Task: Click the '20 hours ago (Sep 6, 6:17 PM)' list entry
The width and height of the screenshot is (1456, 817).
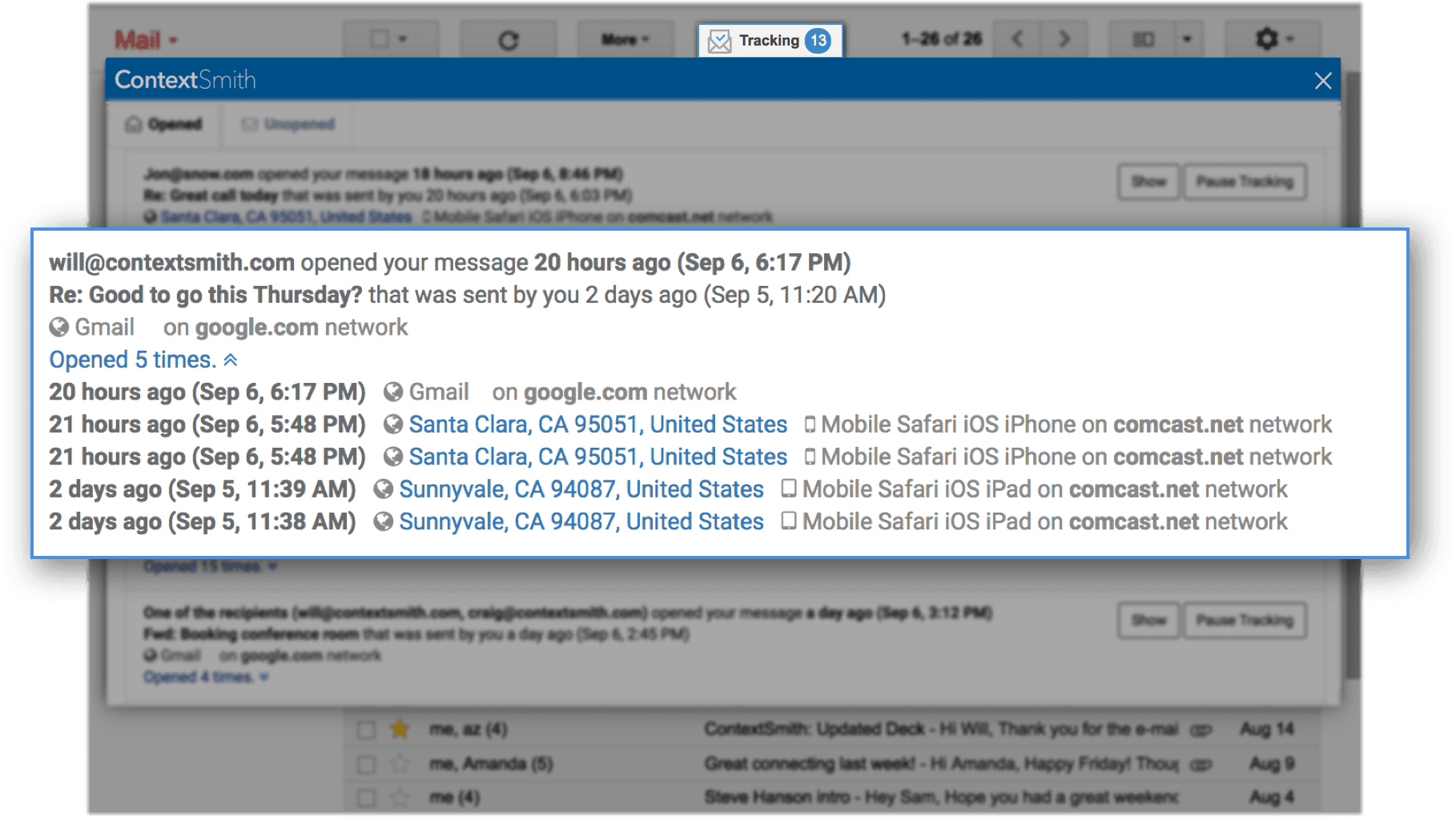Action: (x=207, y=392)
